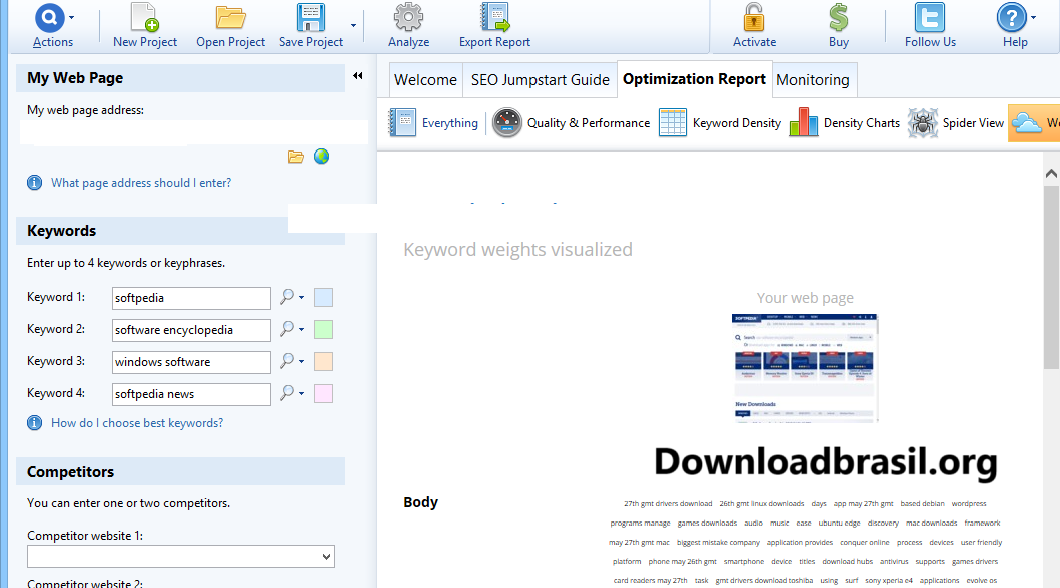
Task: Open the Density Charts view
Action: pos(845,123)
